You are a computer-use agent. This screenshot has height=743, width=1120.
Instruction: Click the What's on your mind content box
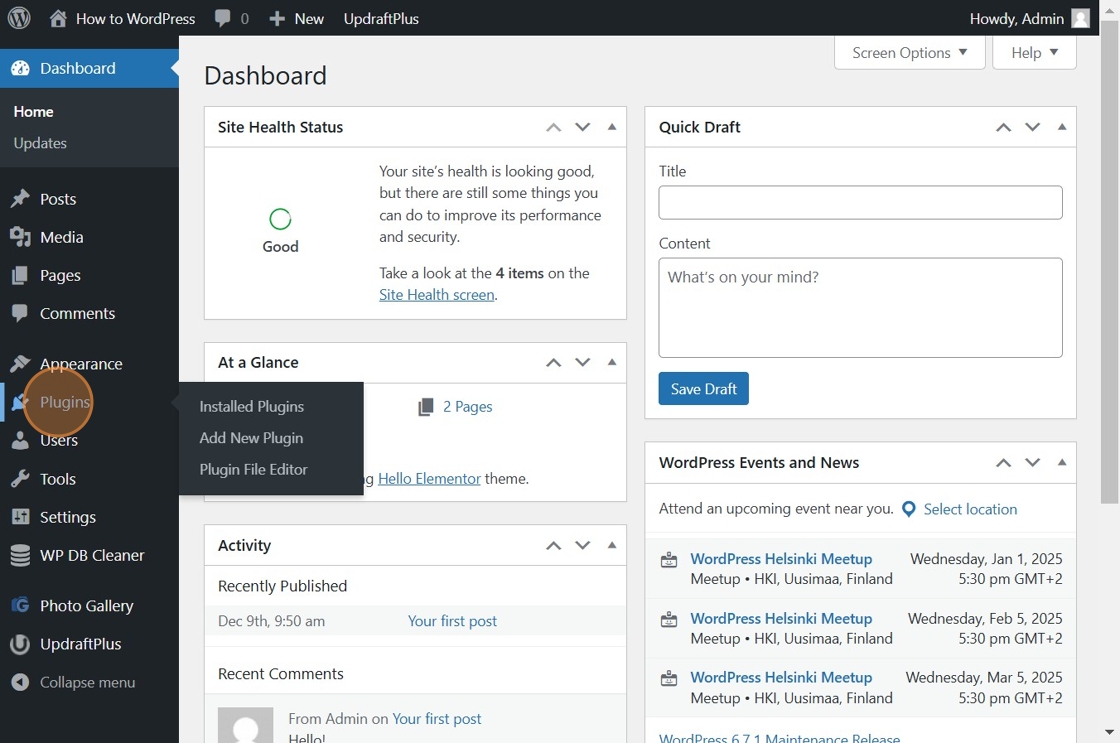(x=860, y=308)
